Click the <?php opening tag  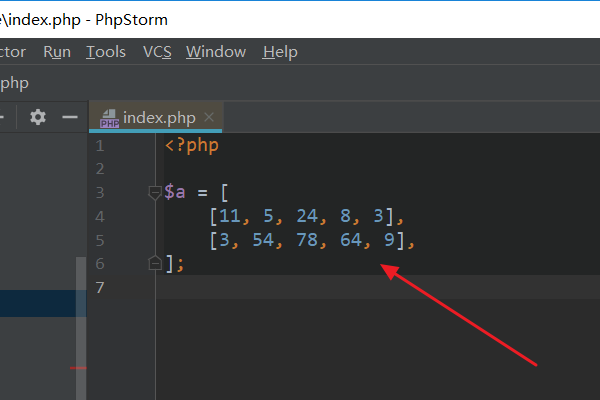coord(192,146)
